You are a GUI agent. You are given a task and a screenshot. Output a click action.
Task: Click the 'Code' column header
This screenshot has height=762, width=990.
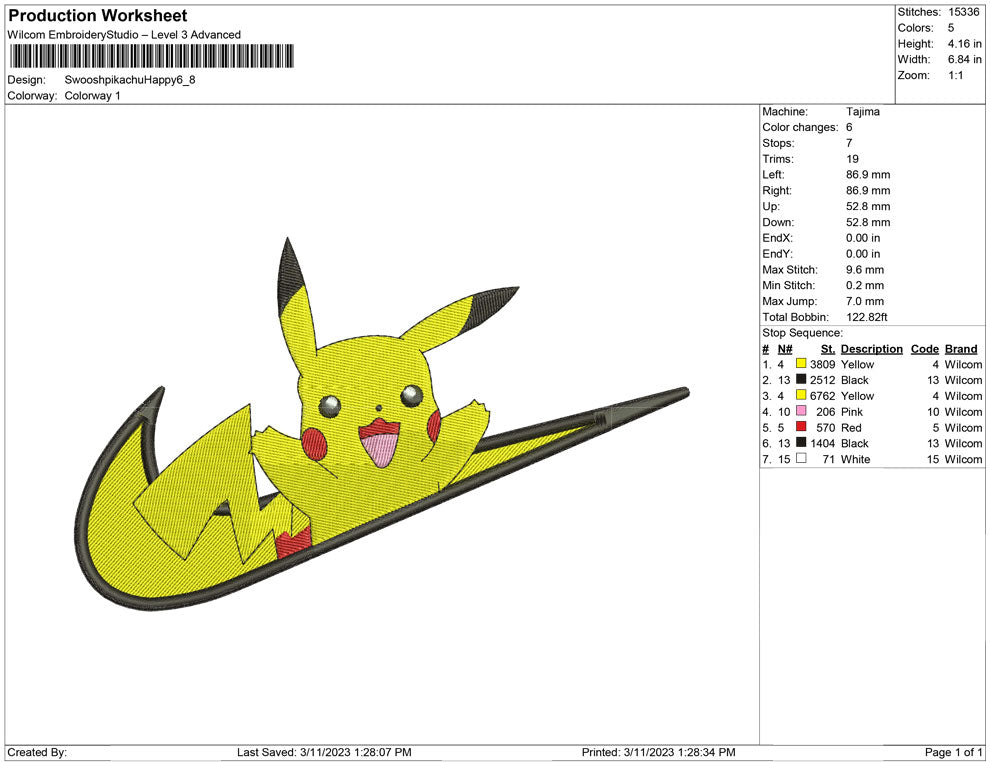(x=924, y=348)
